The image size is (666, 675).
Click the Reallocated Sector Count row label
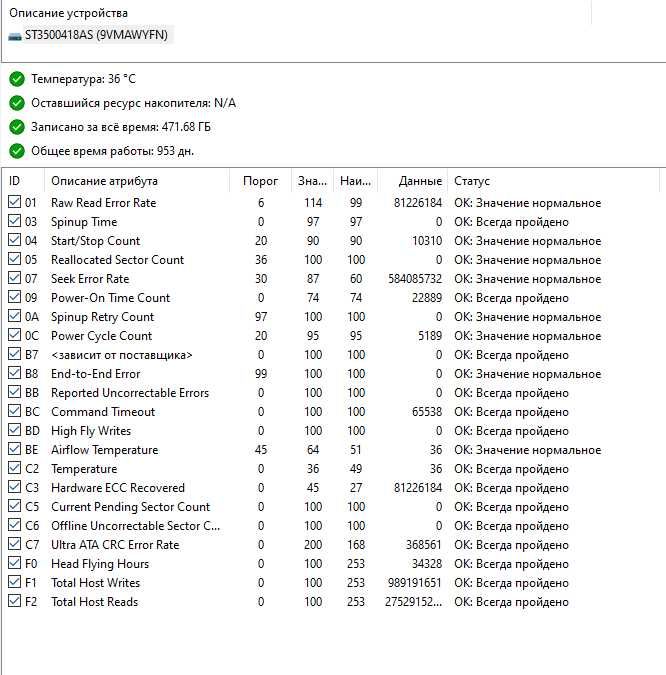117,260
